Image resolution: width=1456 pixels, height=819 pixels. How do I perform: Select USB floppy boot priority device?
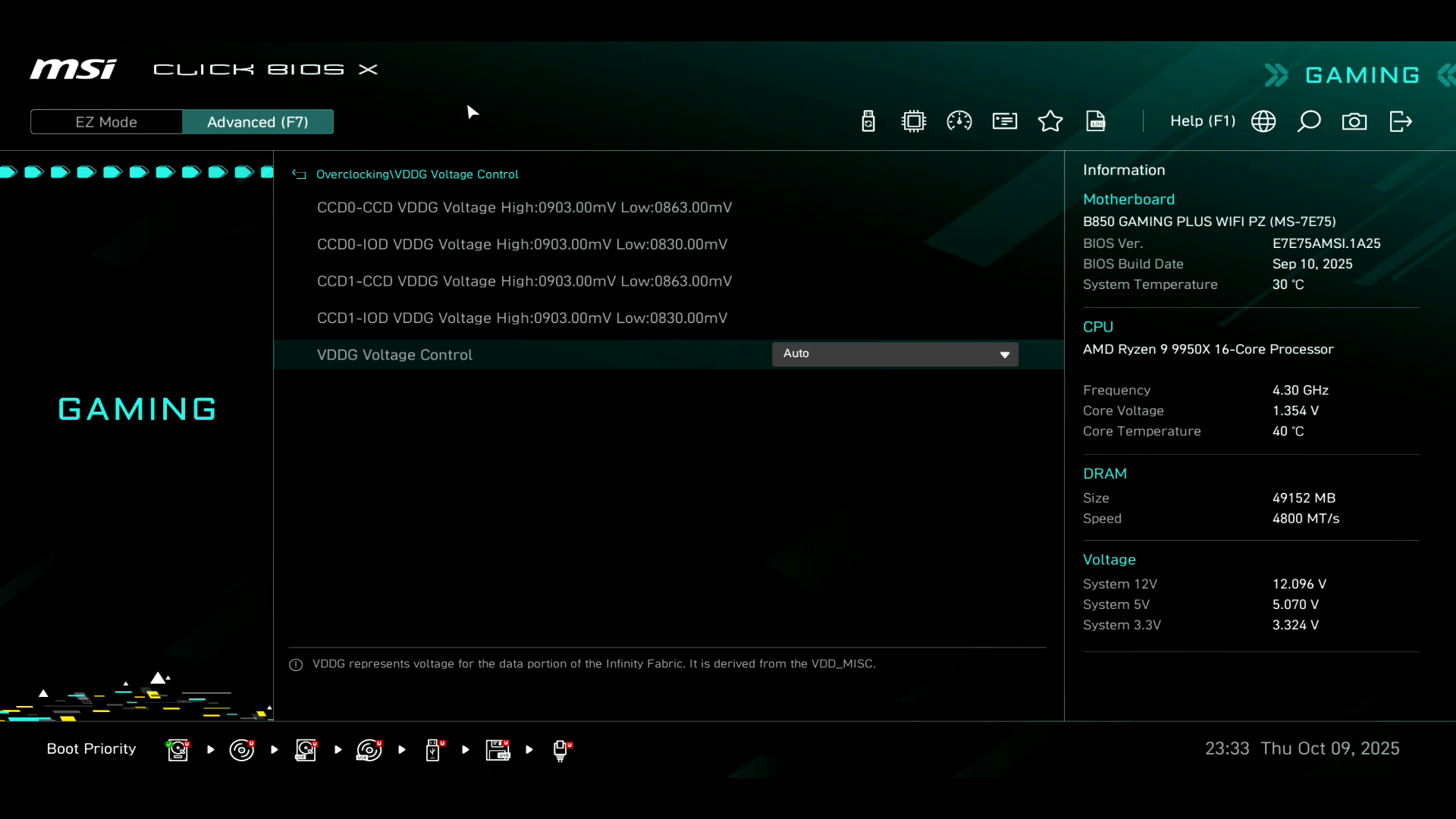pos(498,750)
